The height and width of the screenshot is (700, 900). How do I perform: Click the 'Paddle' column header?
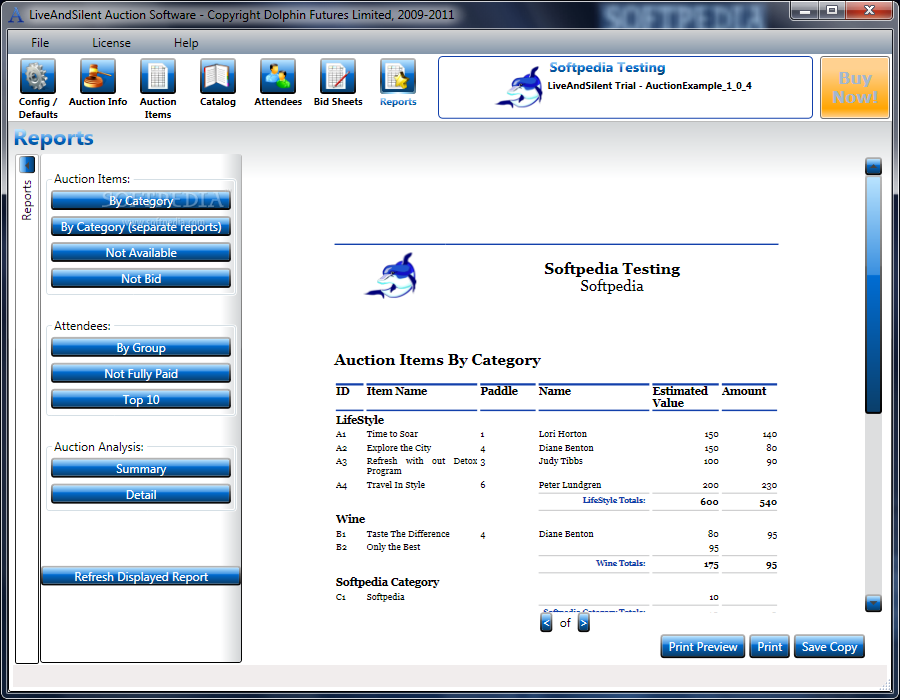(x=499, y=391)
